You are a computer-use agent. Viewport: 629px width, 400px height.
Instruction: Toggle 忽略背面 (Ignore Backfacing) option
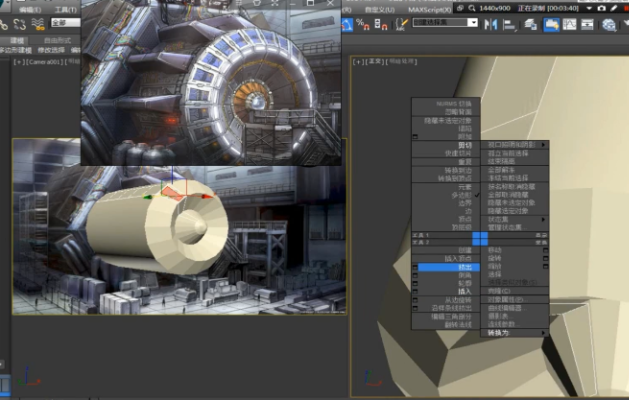coord(457,110)
